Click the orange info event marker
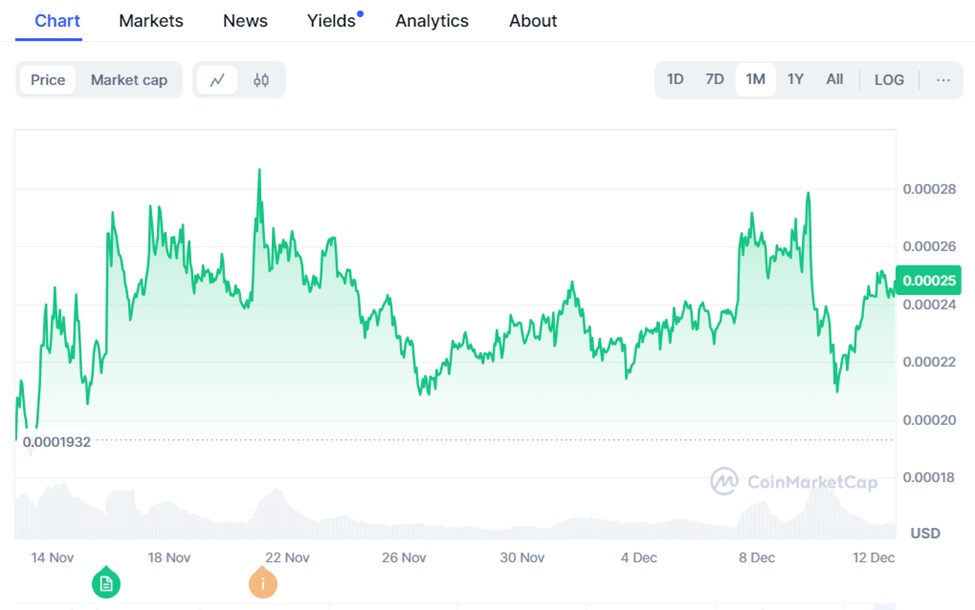 262,582
